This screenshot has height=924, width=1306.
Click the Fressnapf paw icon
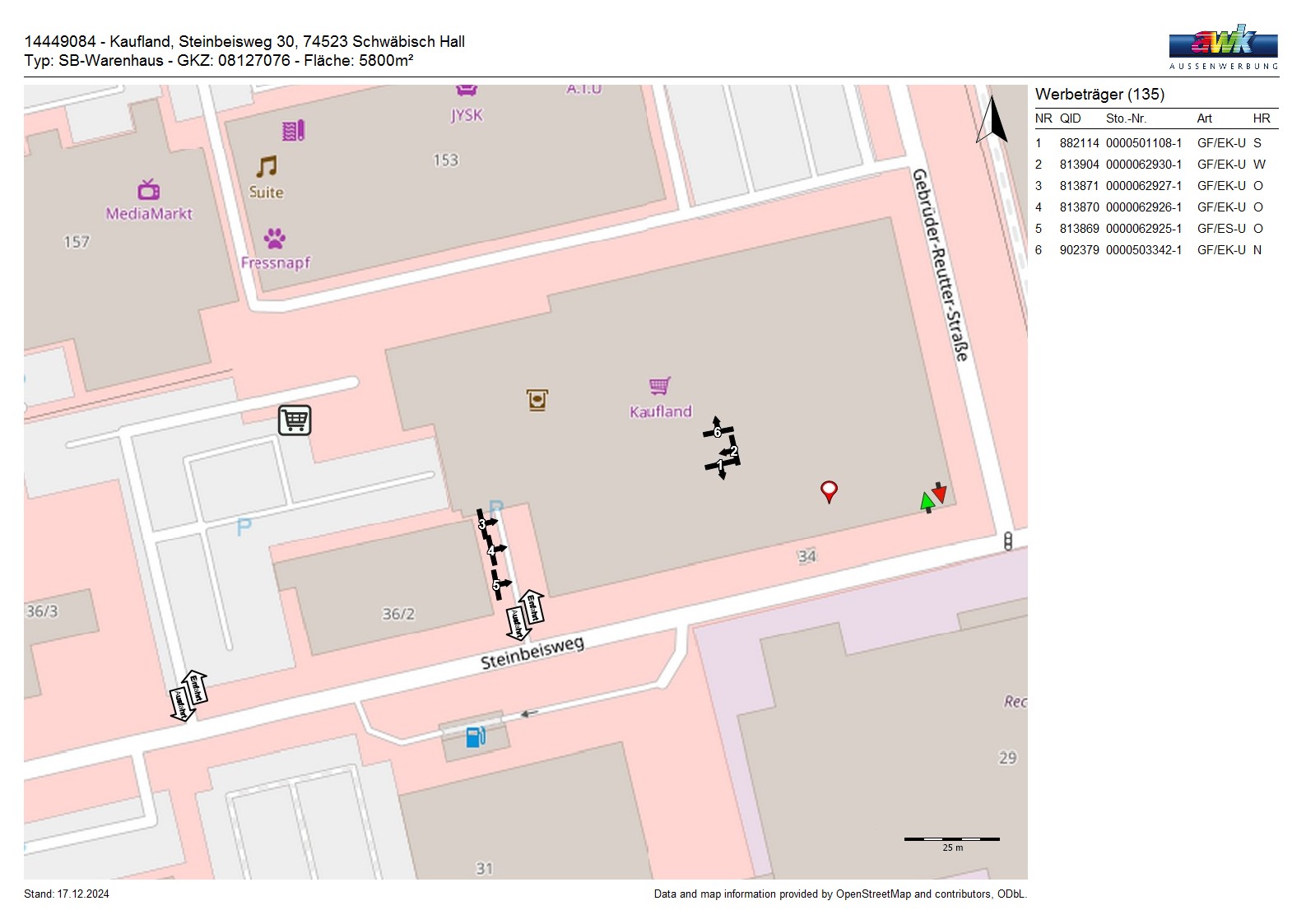[x=275, y=239]
